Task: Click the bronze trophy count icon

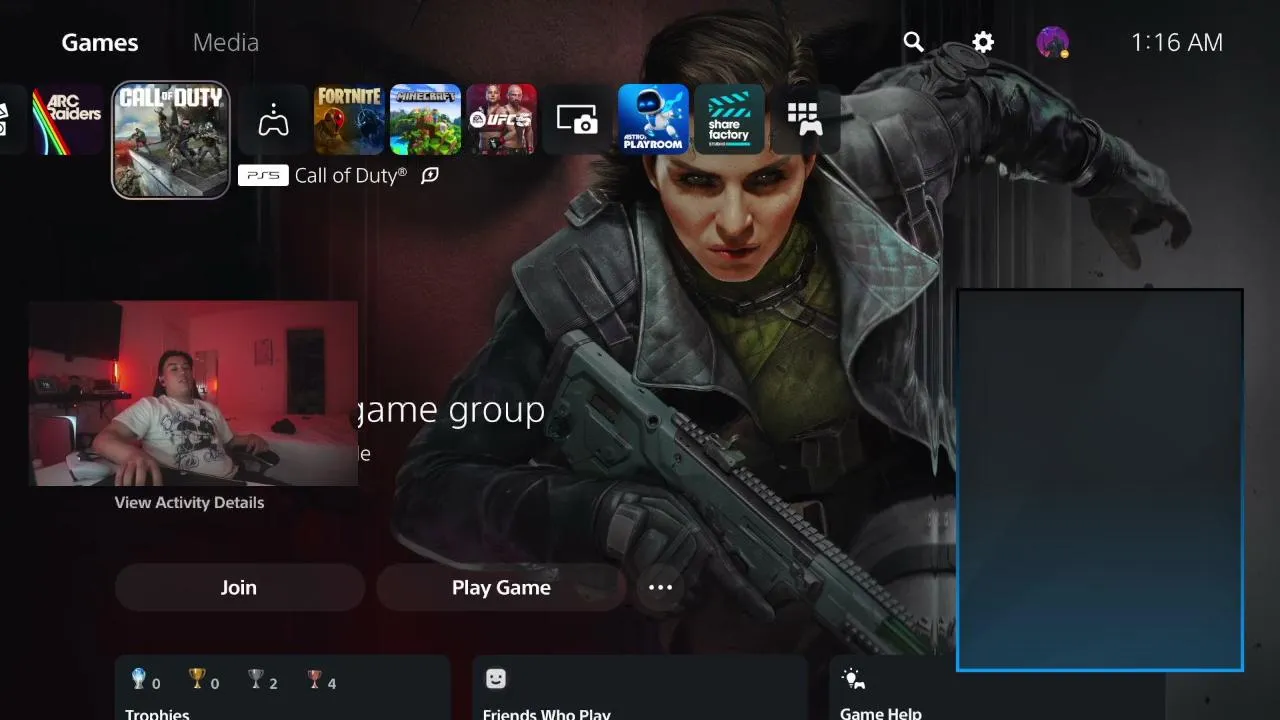Action: (x=315, y=680)
